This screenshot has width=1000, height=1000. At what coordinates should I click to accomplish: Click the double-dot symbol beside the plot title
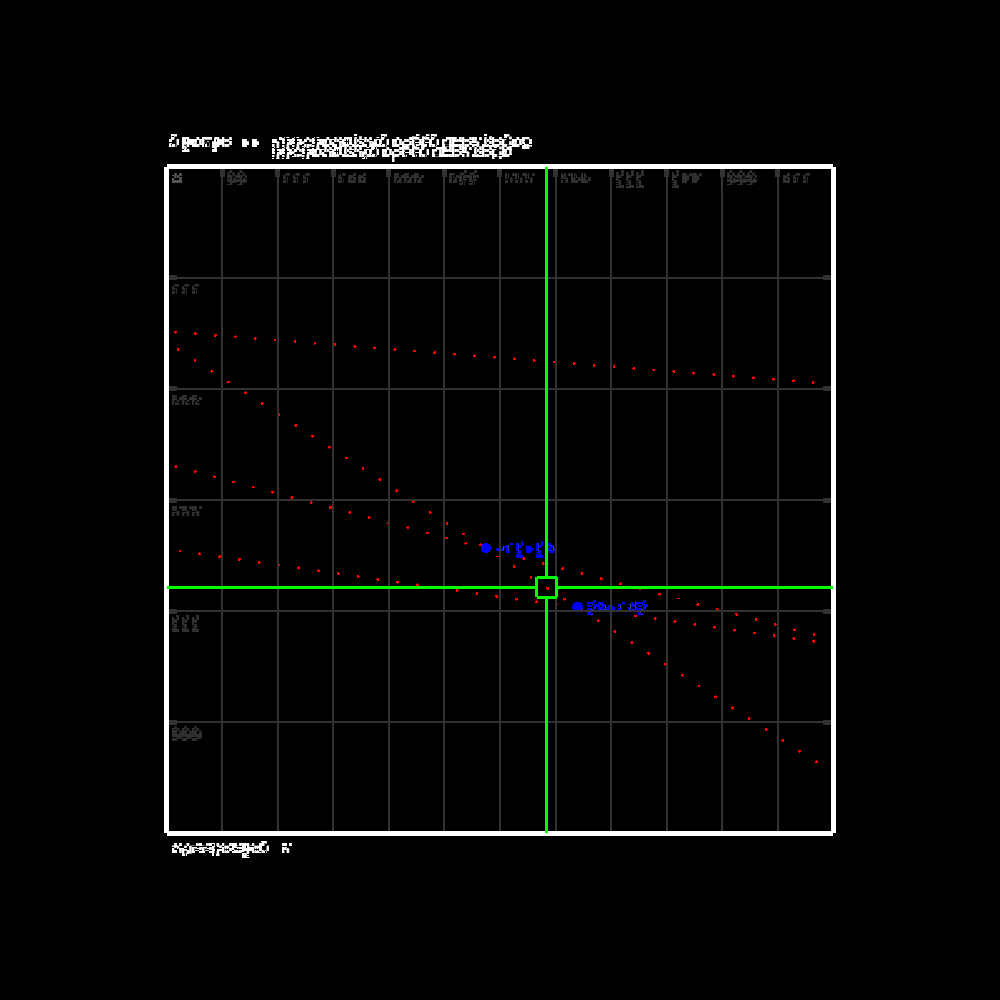(x=250, y=142)
